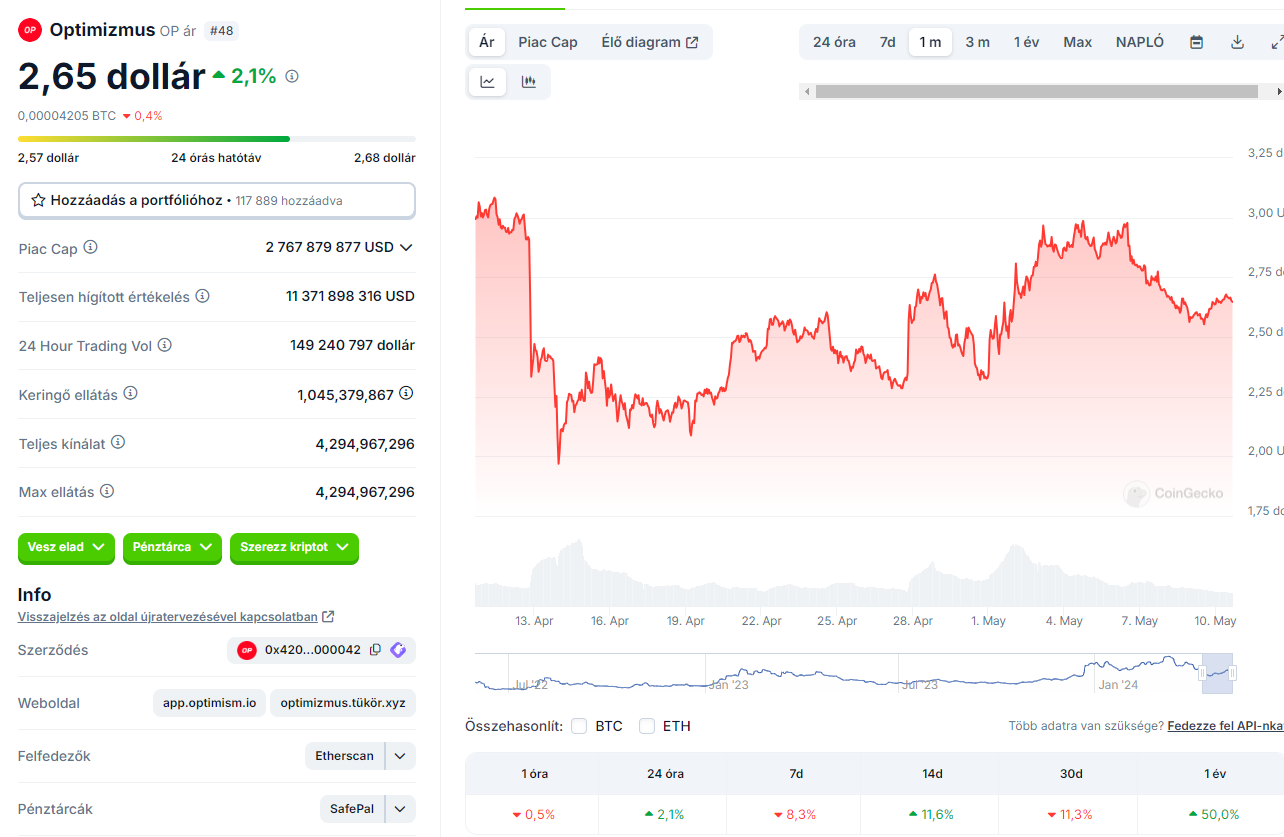Click horizontal scrollbar under time range buttons

click(x=1037, y=91)
